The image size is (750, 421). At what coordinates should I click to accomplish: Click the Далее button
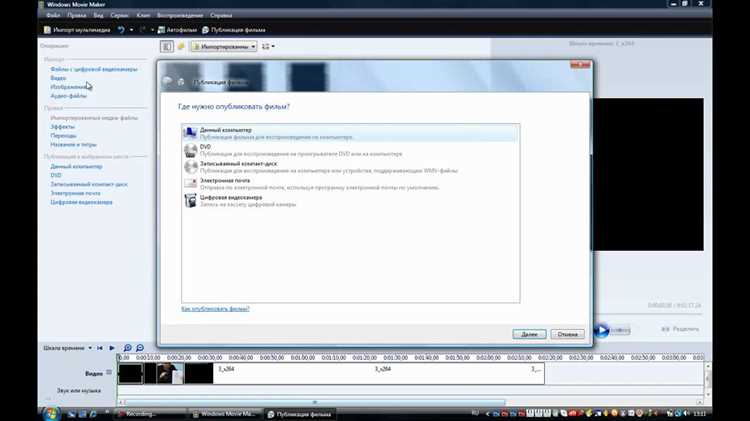(x=529, y=334)
